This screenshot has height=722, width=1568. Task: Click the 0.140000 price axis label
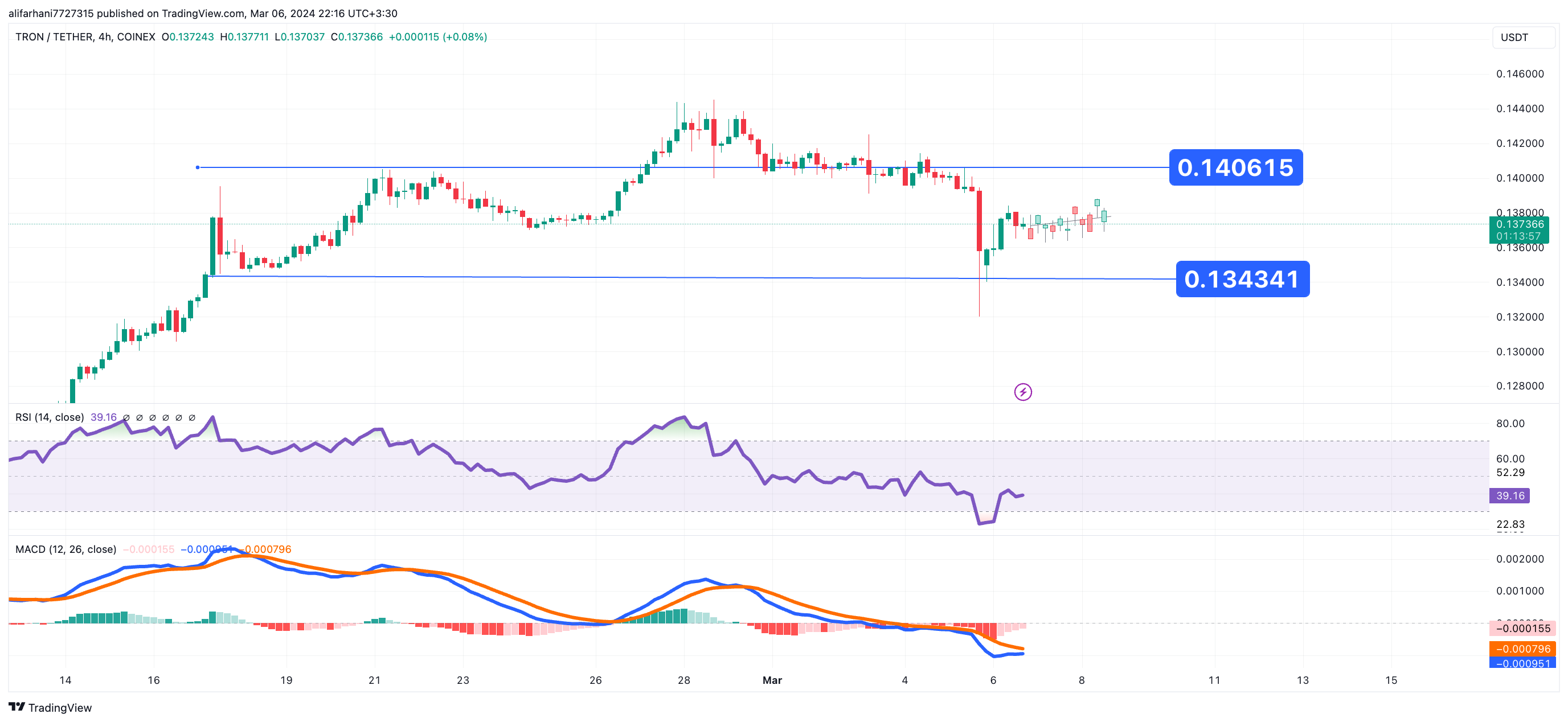click(x=1520, y=178)
